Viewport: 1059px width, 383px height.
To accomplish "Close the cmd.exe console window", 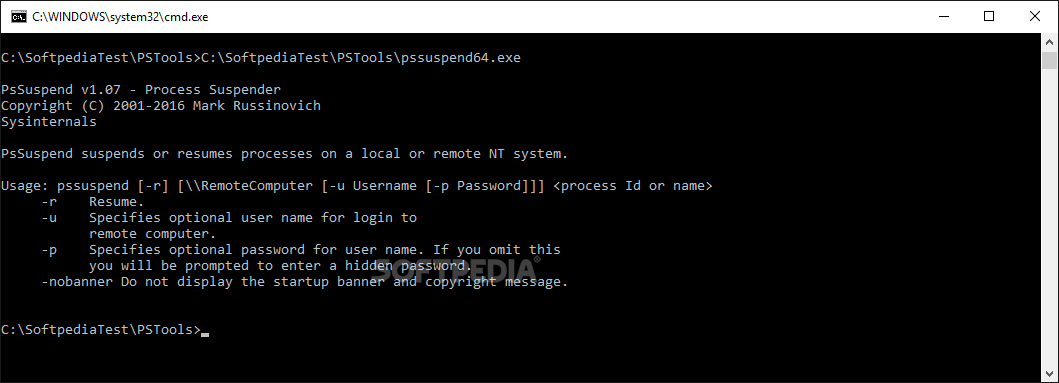I will pyautogui.click(x=1035, y=17).
